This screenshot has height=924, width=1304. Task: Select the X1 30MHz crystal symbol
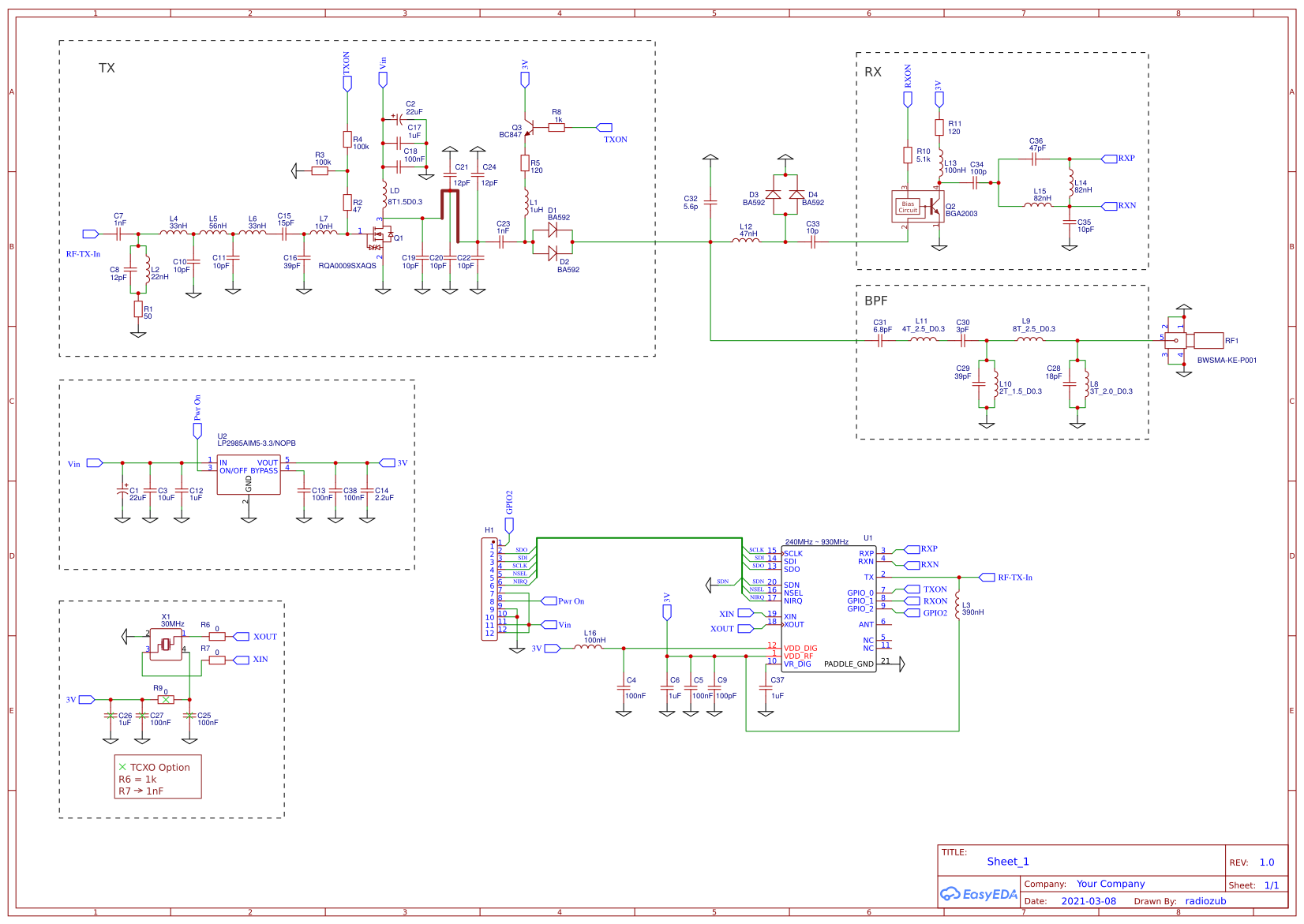(x=166, y=644)
